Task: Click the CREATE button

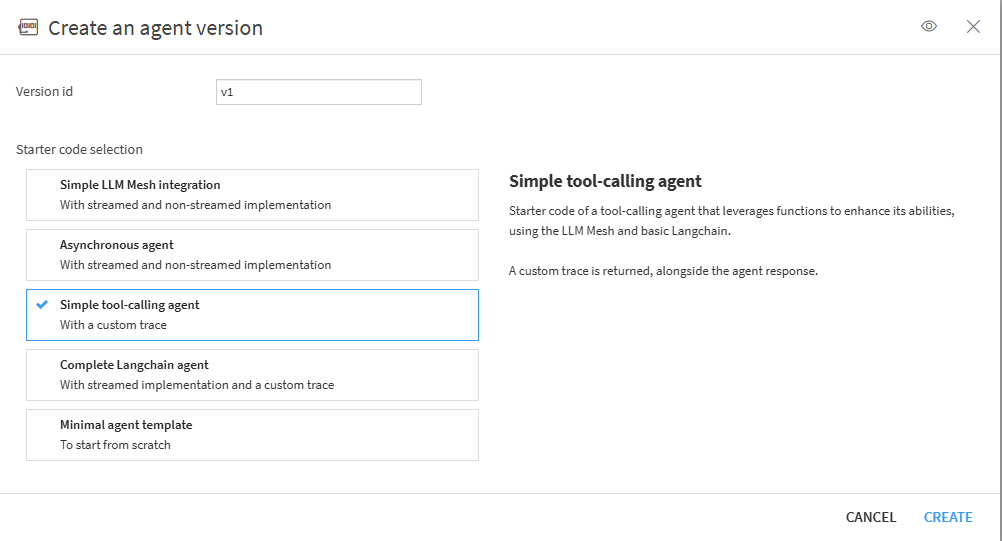Action: (x=948, y=517)
